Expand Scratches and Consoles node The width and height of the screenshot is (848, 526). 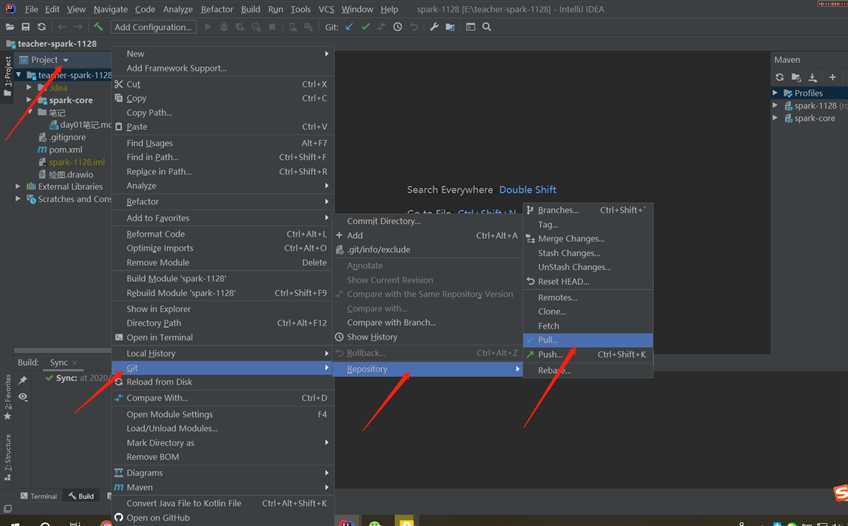pyautogui.click(x=18, y=199)
